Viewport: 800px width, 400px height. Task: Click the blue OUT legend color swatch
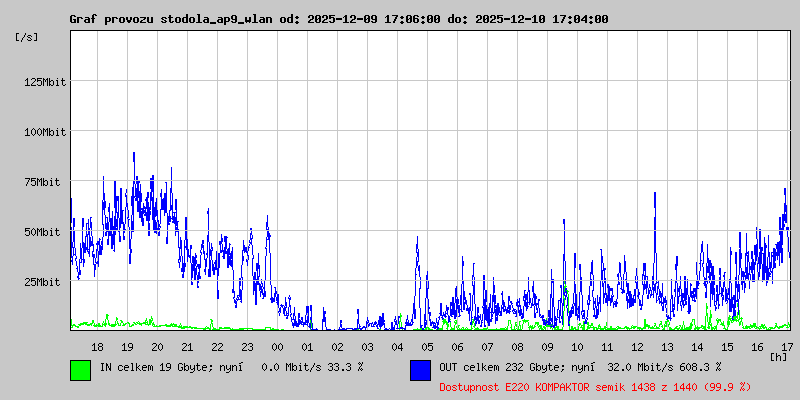pos(420,369)
